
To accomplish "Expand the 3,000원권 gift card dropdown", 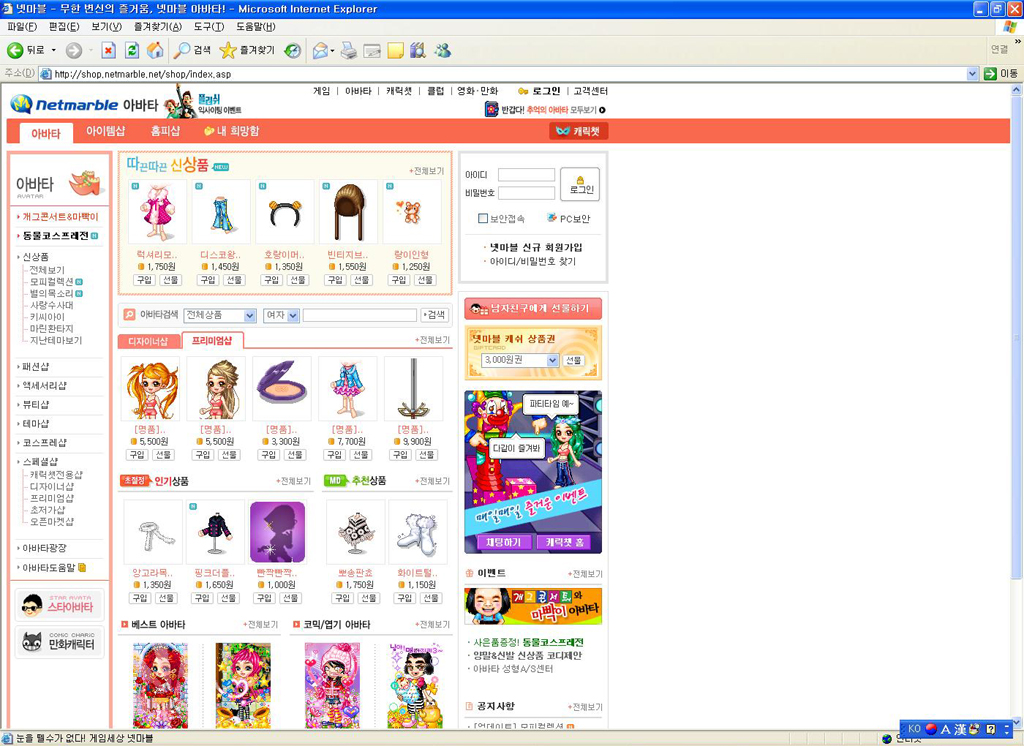I will 520,360.
